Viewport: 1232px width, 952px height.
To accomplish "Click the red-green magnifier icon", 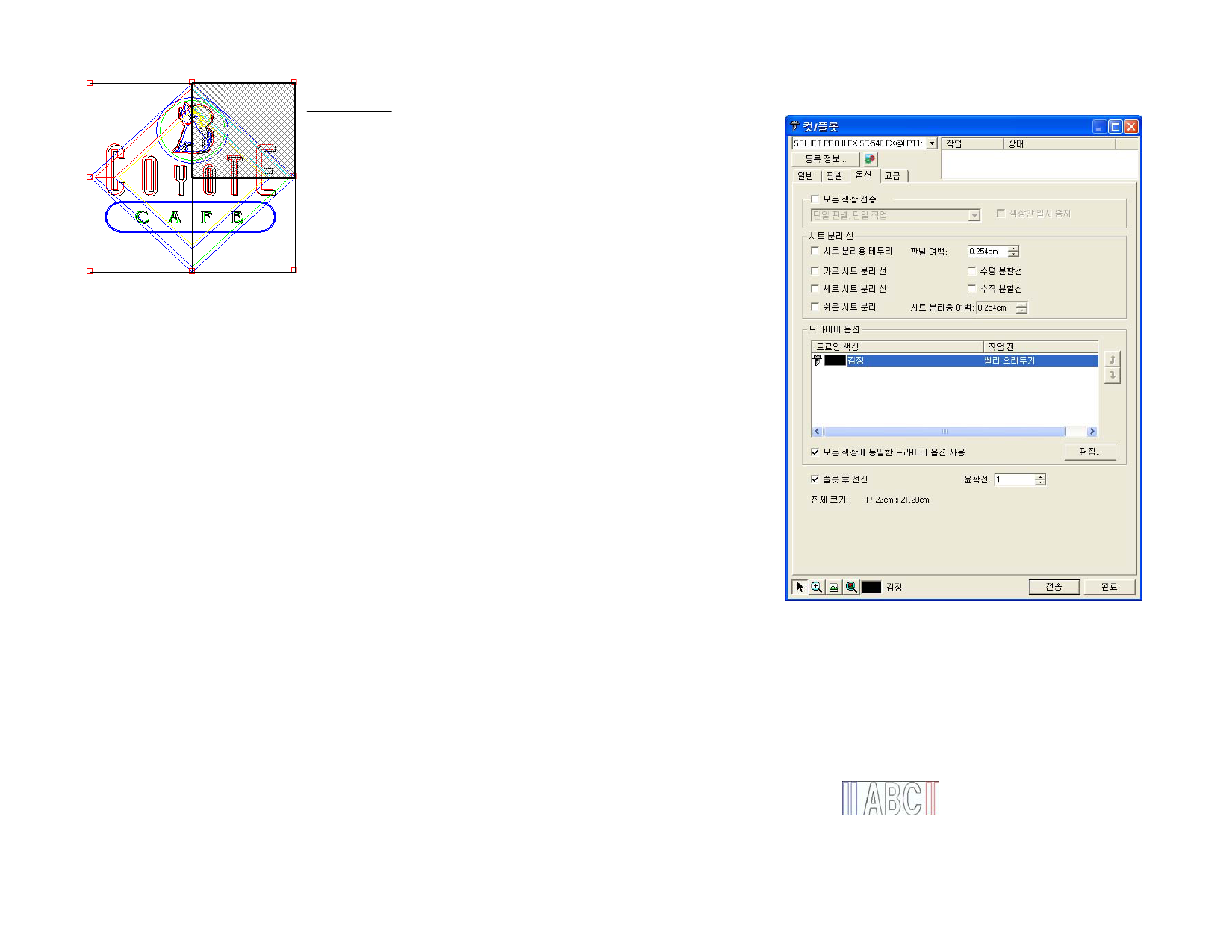I will [x=851, y=587].
